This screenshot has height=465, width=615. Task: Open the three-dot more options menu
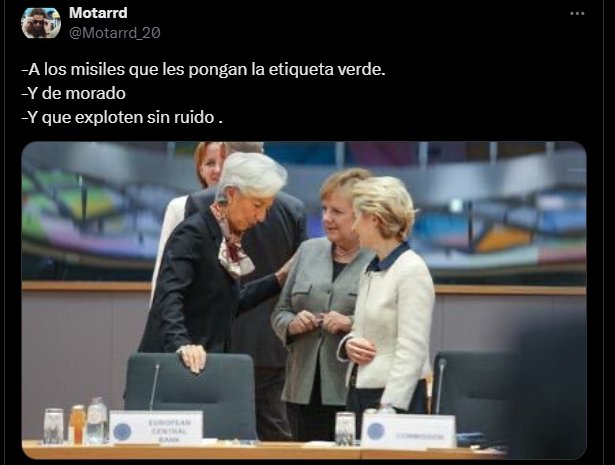[x=577, y=13]
